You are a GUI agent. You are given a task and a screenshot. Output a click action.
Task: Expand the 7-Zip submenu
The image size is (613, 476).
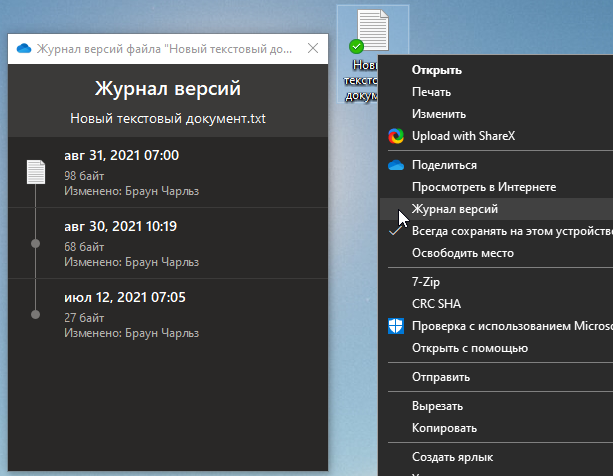tap(496, 282)
